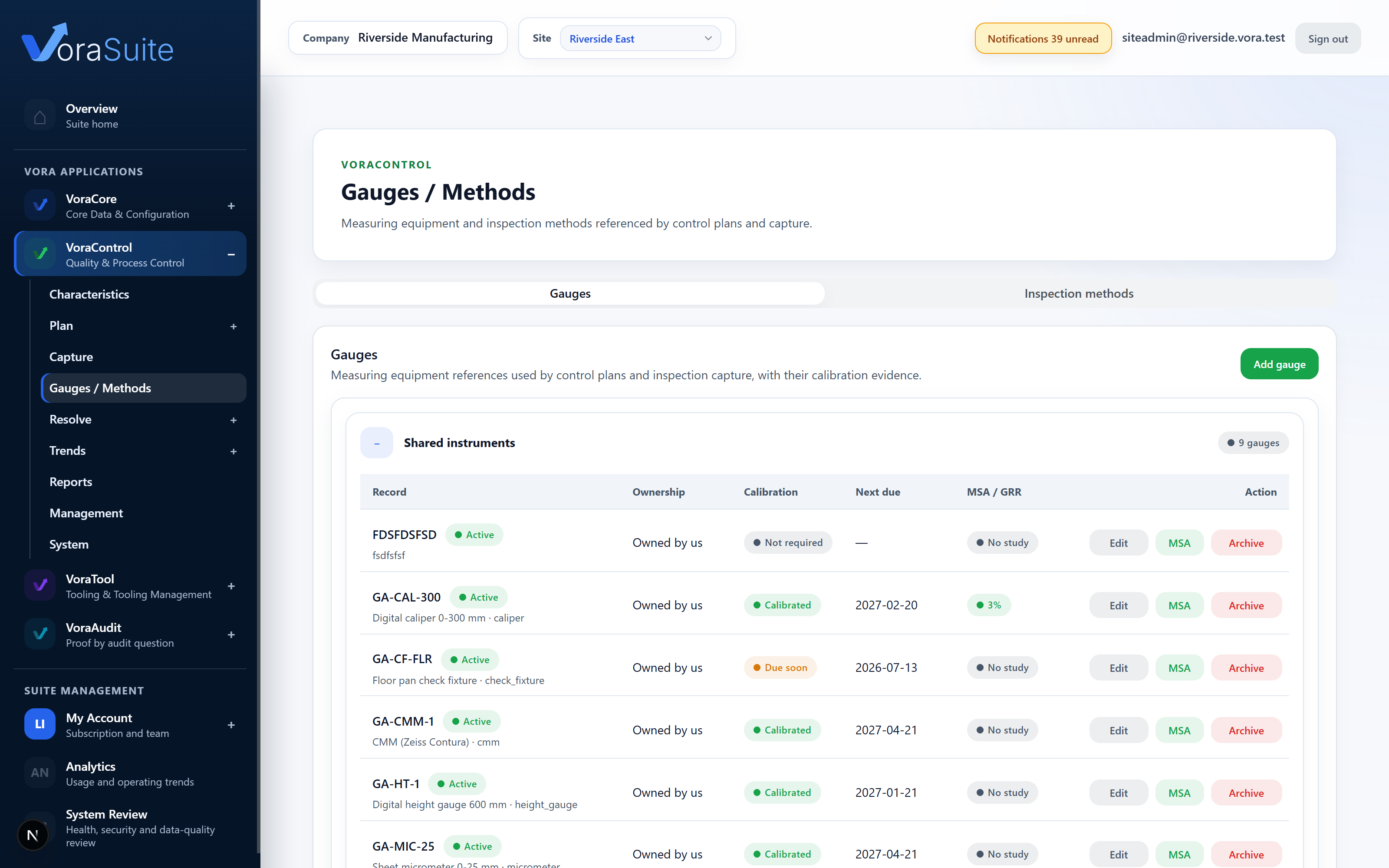Select Gauges / Methods sidebar item
This screenshot has width=1389, height=868.
coord(144,388)
